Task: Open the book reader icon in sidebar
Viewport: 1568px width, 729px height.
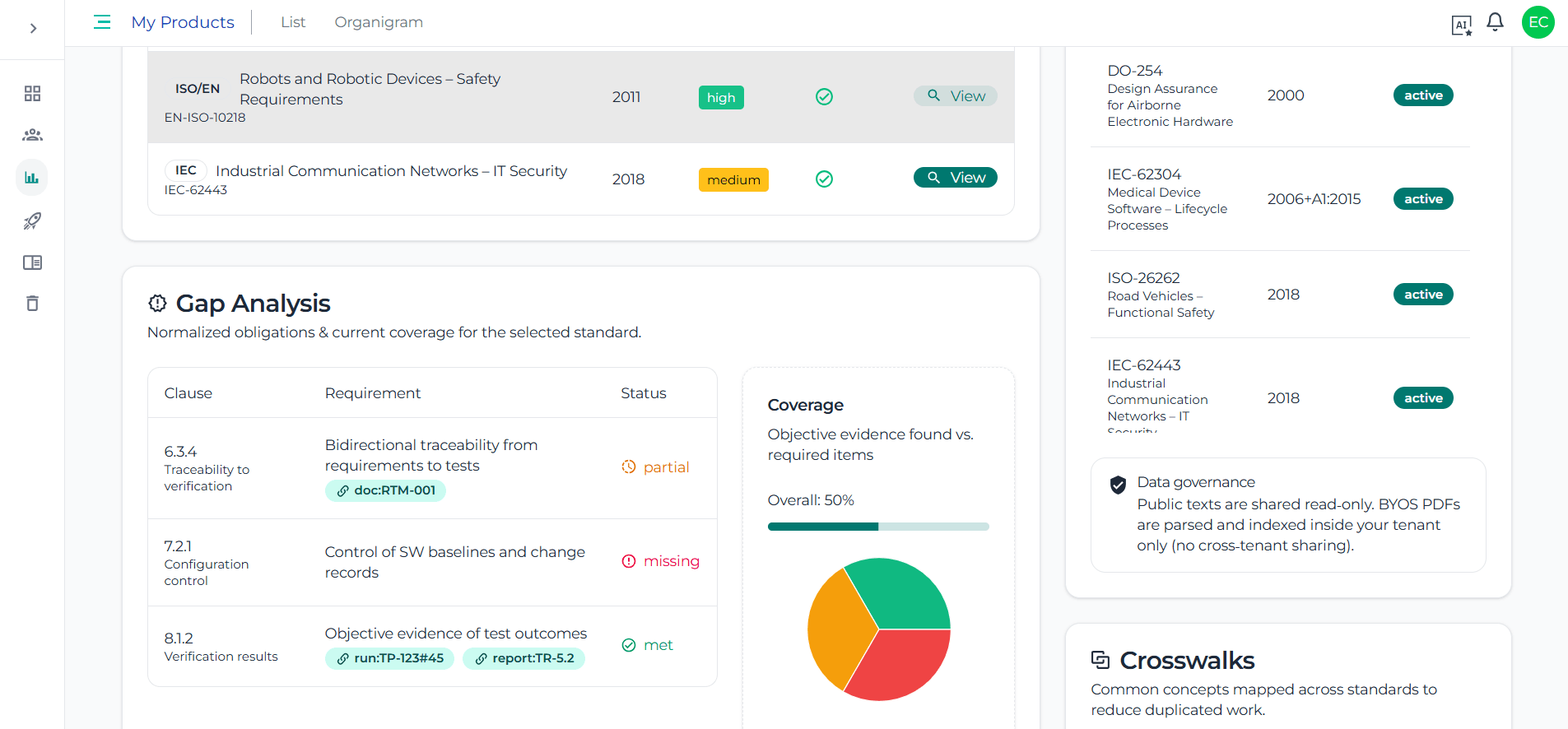Action: click(x=32, y=262)
